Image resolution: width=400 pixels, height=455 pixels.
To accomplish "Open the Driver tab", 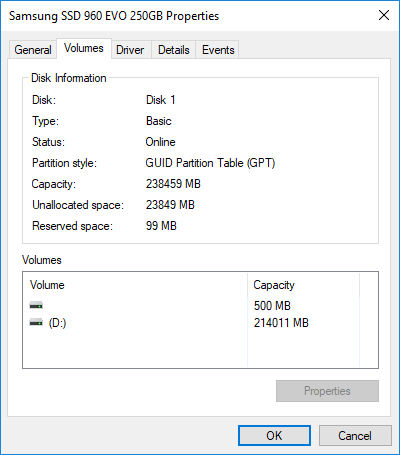I will point(130,50).
